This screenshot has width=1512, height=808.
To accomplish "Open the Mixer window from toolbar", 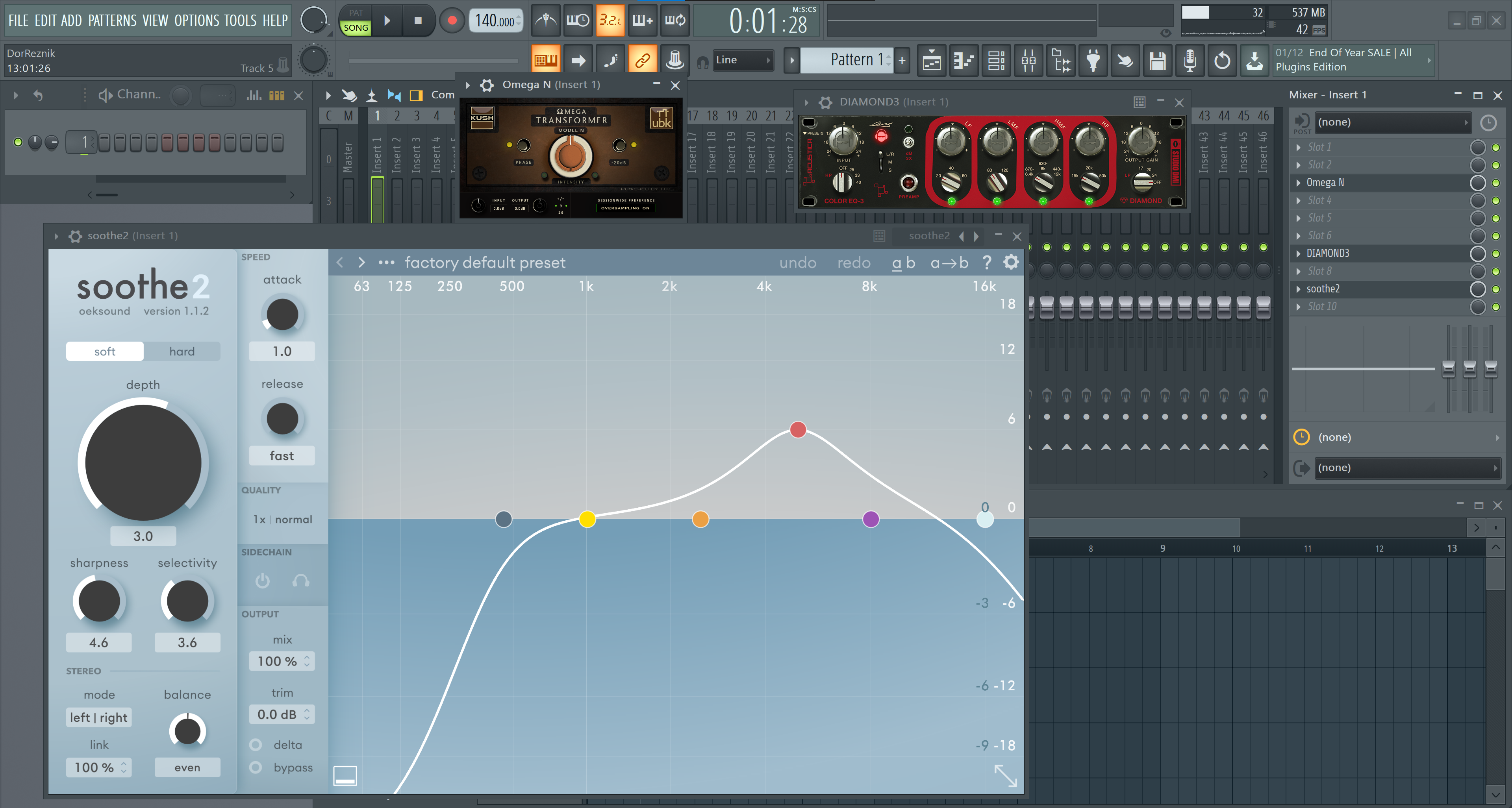I will pyautogui.click(x=1028, y=61).
